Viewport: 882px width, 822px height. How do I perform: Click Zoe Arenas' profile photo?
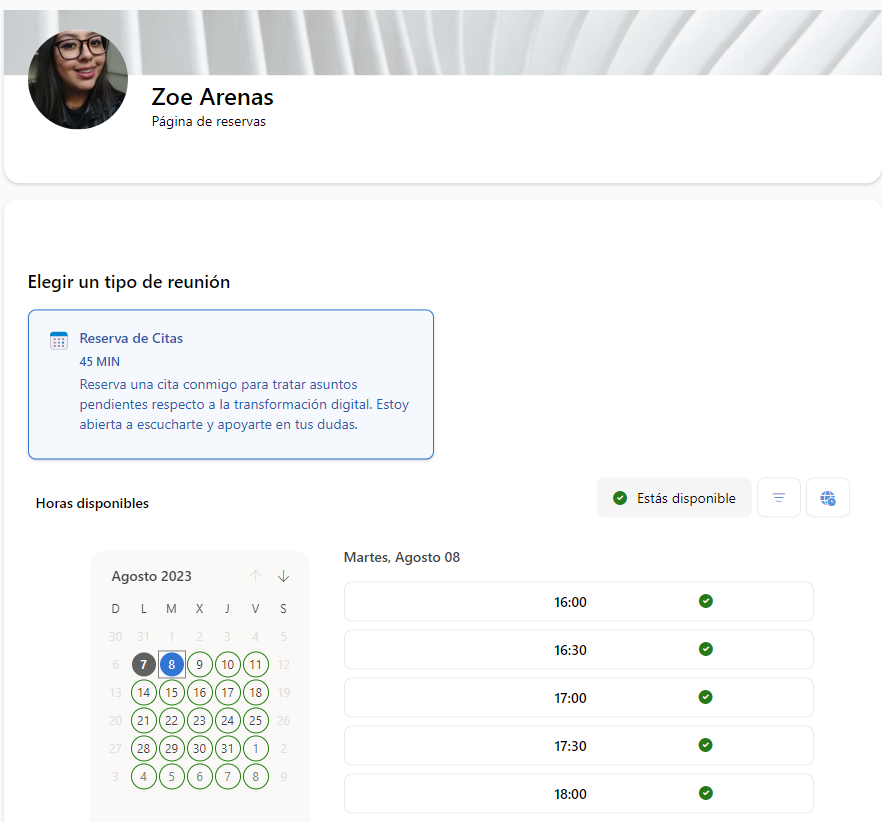(77, 79)
